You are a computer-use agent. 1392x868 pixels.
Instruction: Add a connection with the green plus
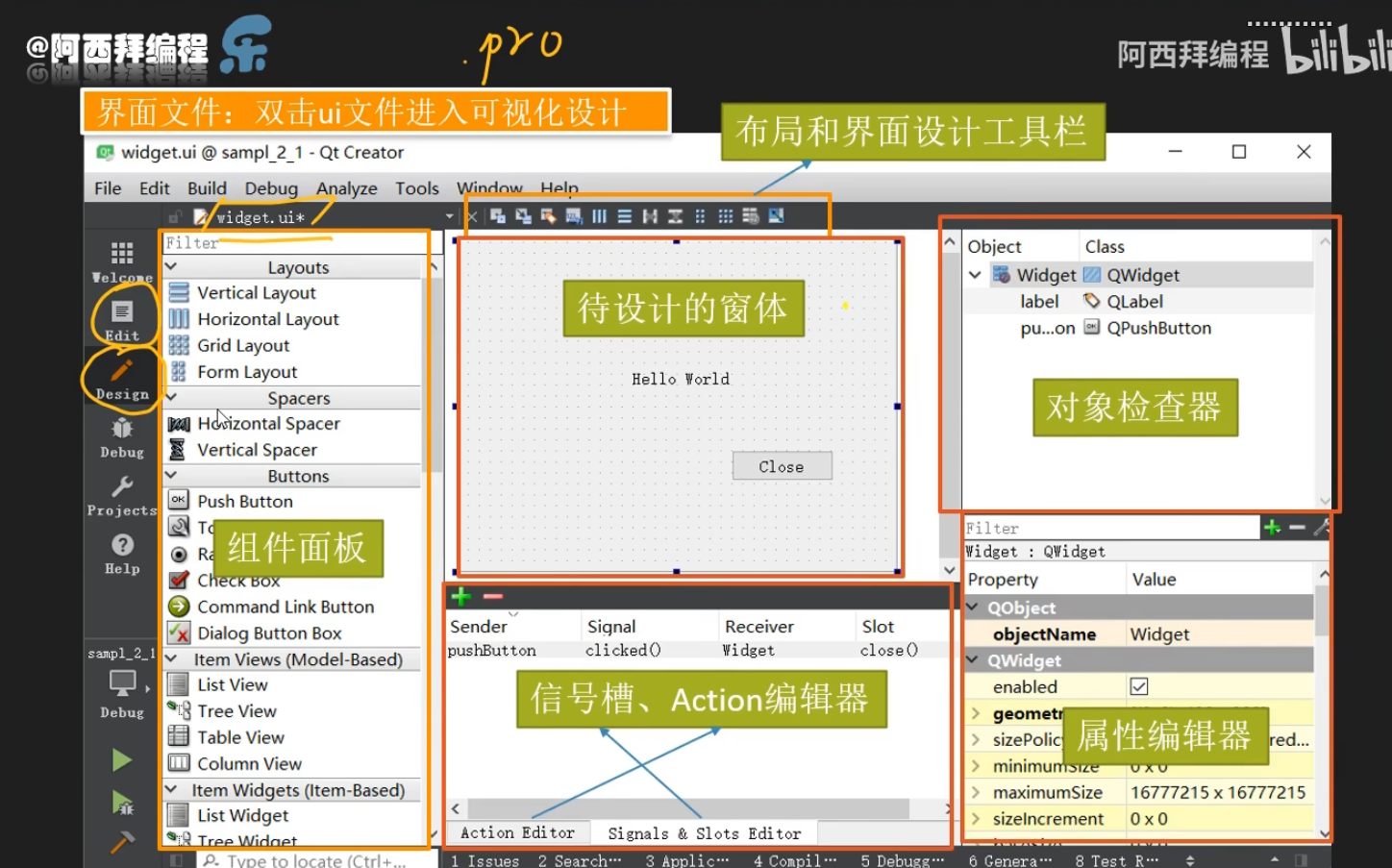(461, 597)
